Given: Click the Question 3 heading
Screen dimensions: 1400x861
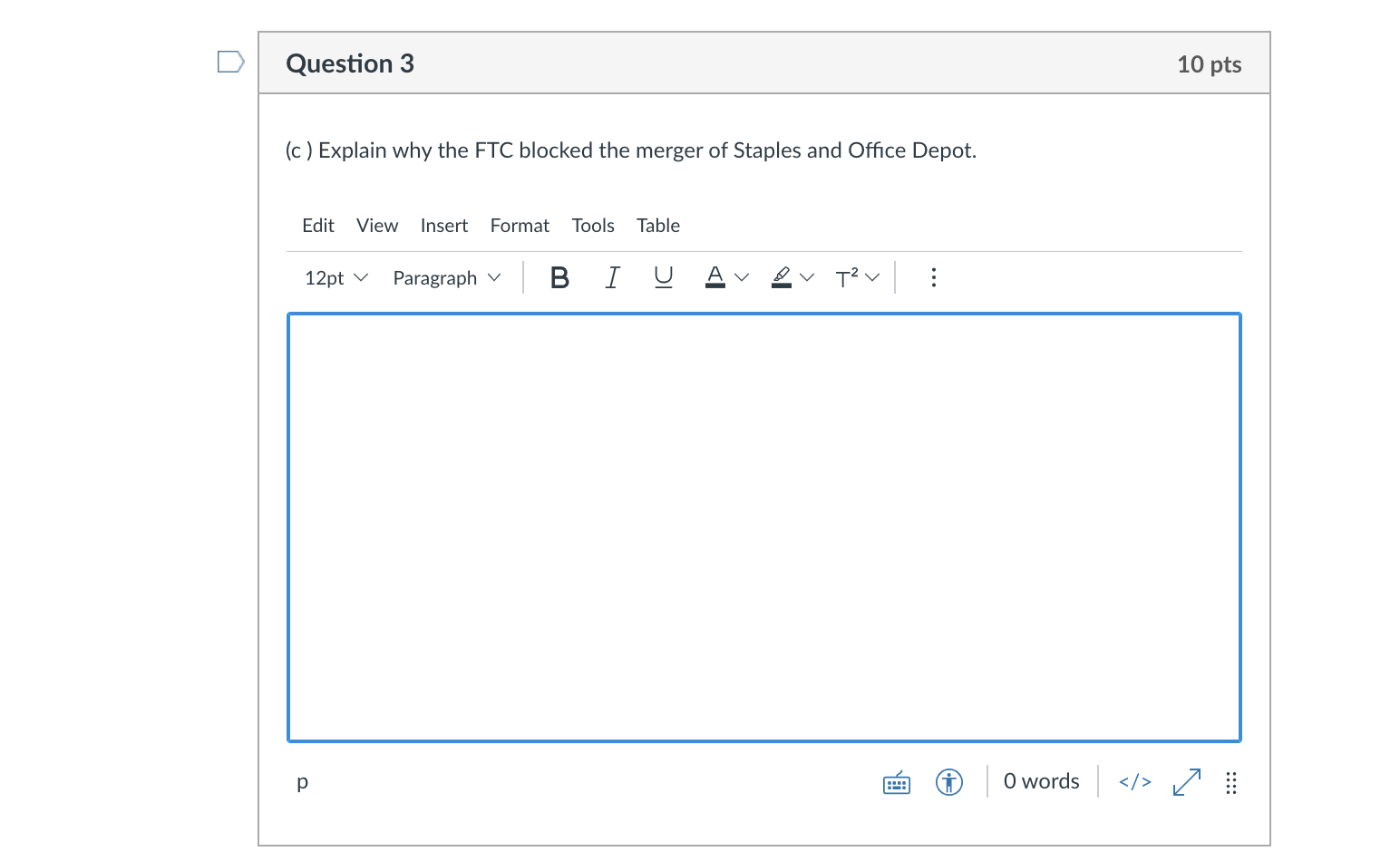Looking at the screenshot, I should 350,63.
